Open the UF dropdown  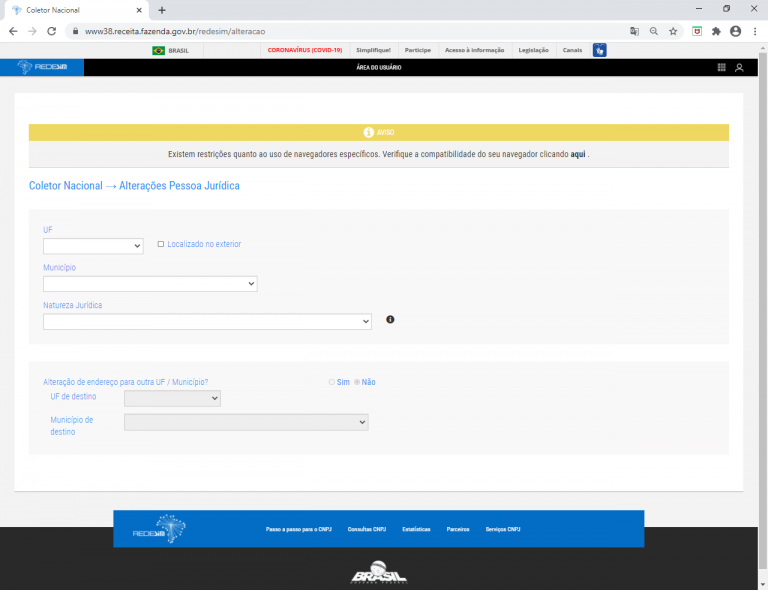tap(93, 246)
